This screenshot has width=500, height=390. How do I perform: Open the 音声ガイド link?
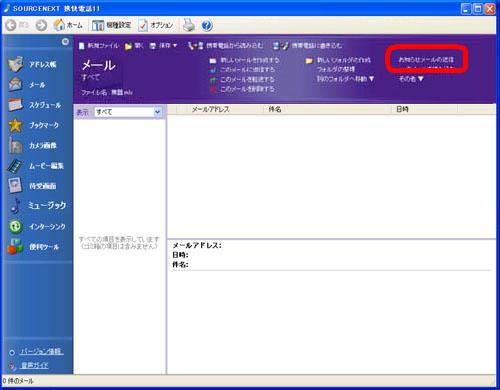[34, 365]
